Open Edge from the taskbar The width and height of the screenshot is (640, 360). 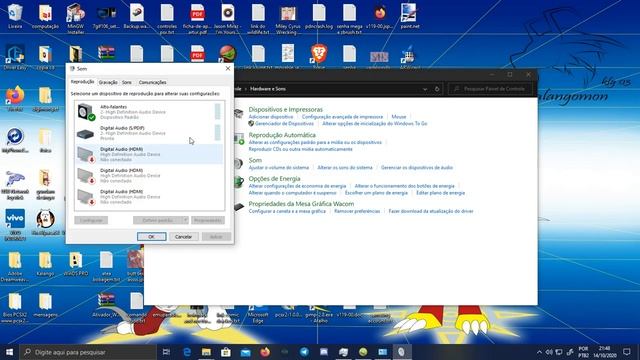click(x=187, y=352)
